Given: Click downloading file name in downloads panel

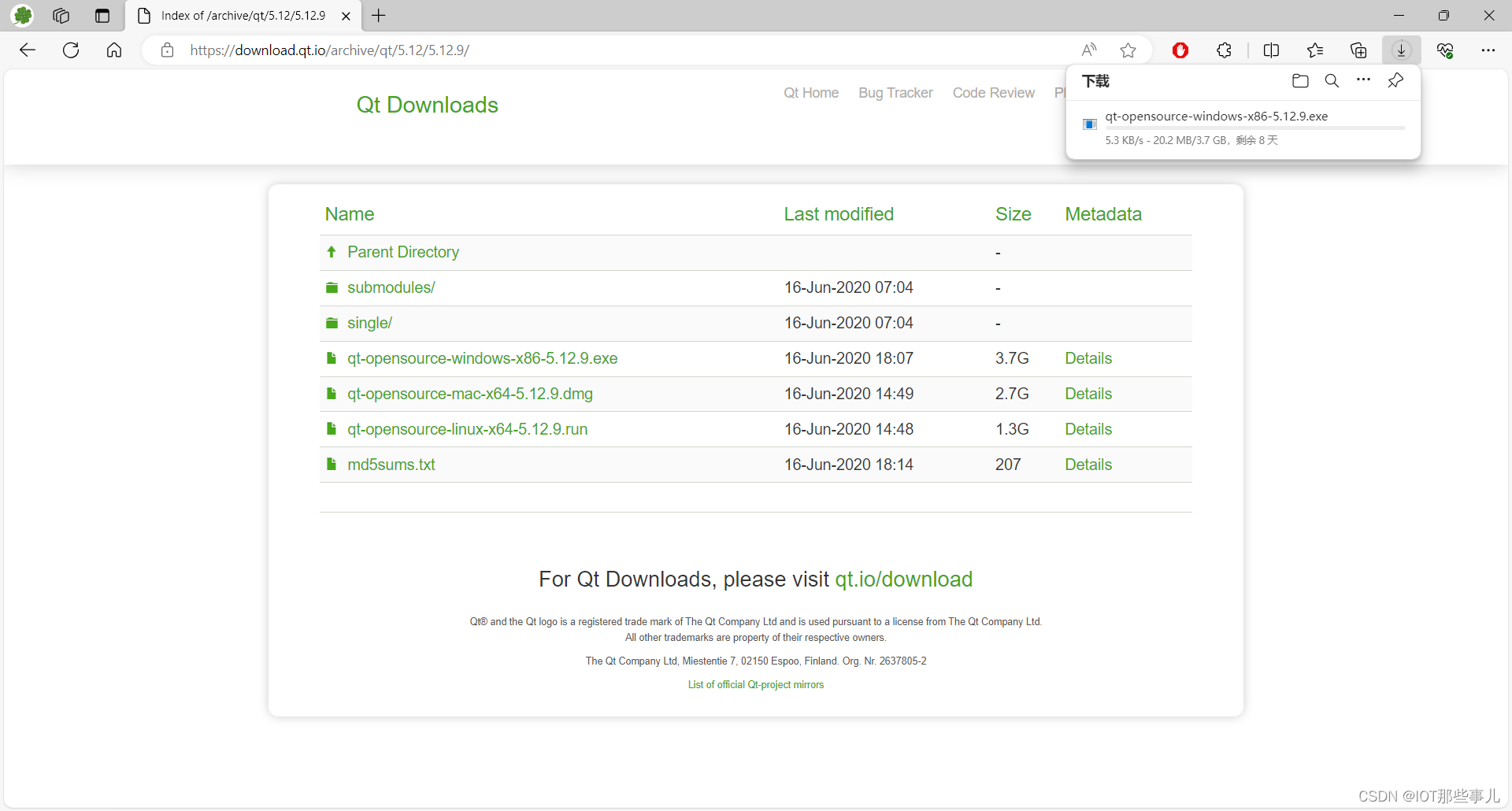Looking at the screenshot, I should tap(1216, 116).
